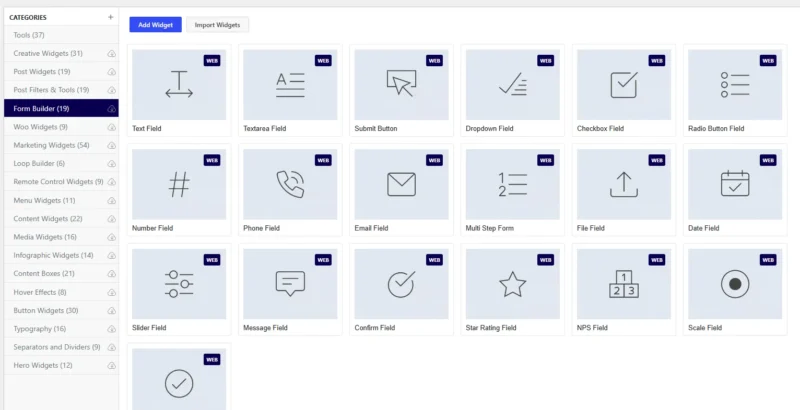Open Content Boxes (21) category
Viewport: 800px width, 410px height.
(x=61, y=274)
